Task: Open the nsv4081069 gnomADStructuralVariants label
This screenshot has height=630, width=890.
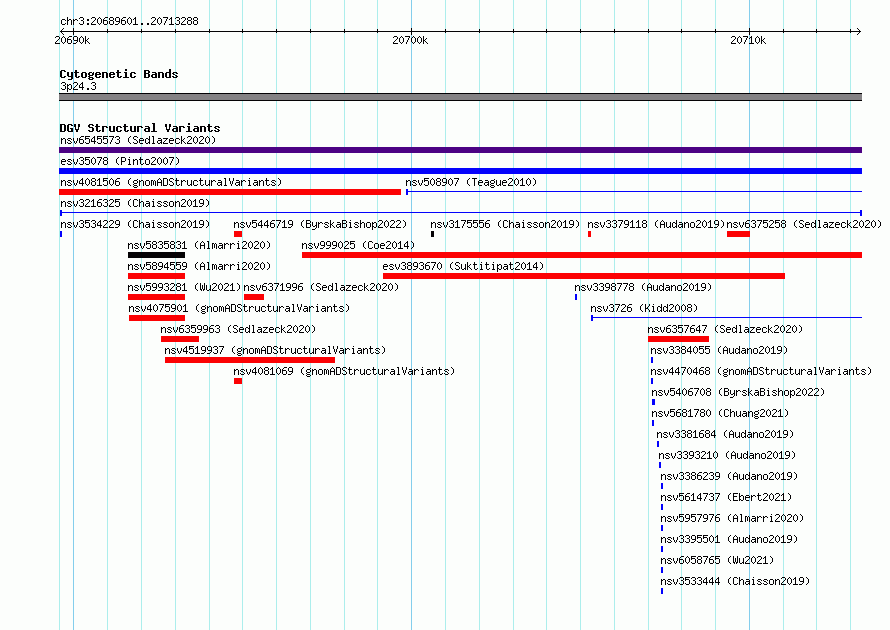Action: click(x=344, y=371)
